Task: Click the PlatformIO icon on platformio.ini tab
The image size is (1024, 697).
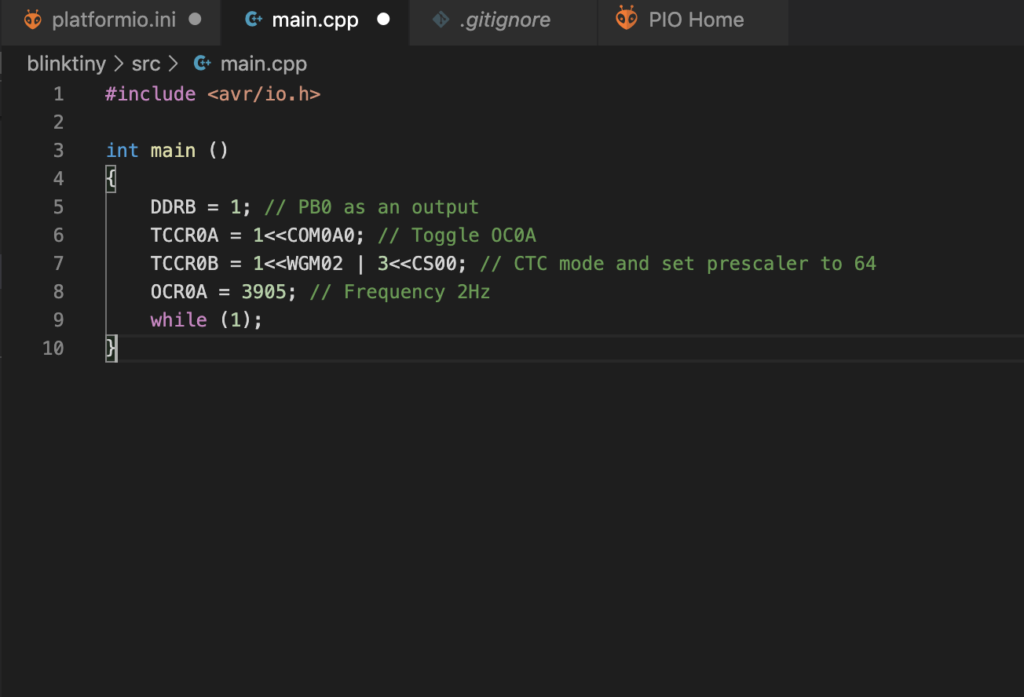Action: tap(32, 20)
